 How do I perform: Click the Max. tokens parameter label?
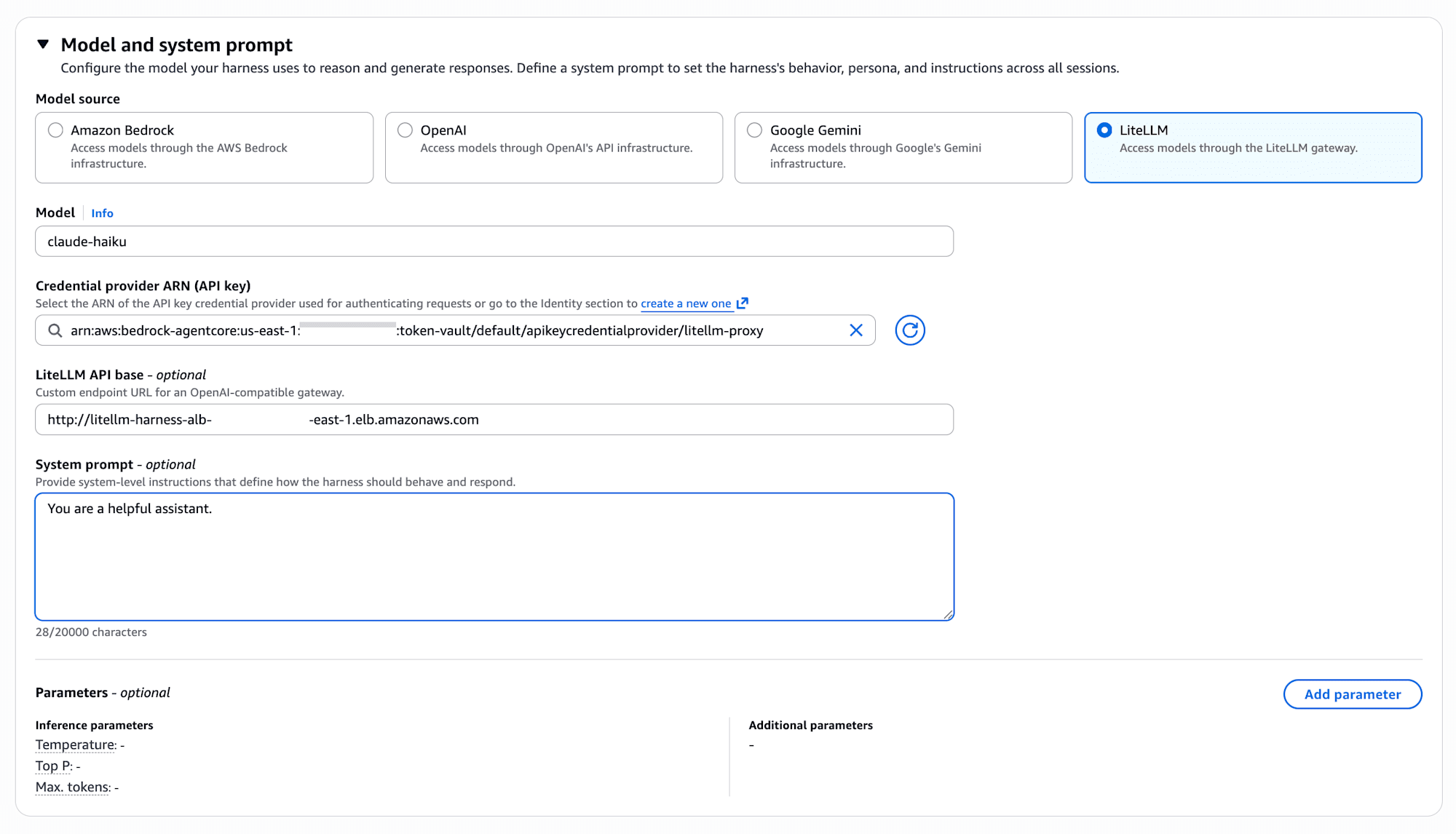pos(73,787)
